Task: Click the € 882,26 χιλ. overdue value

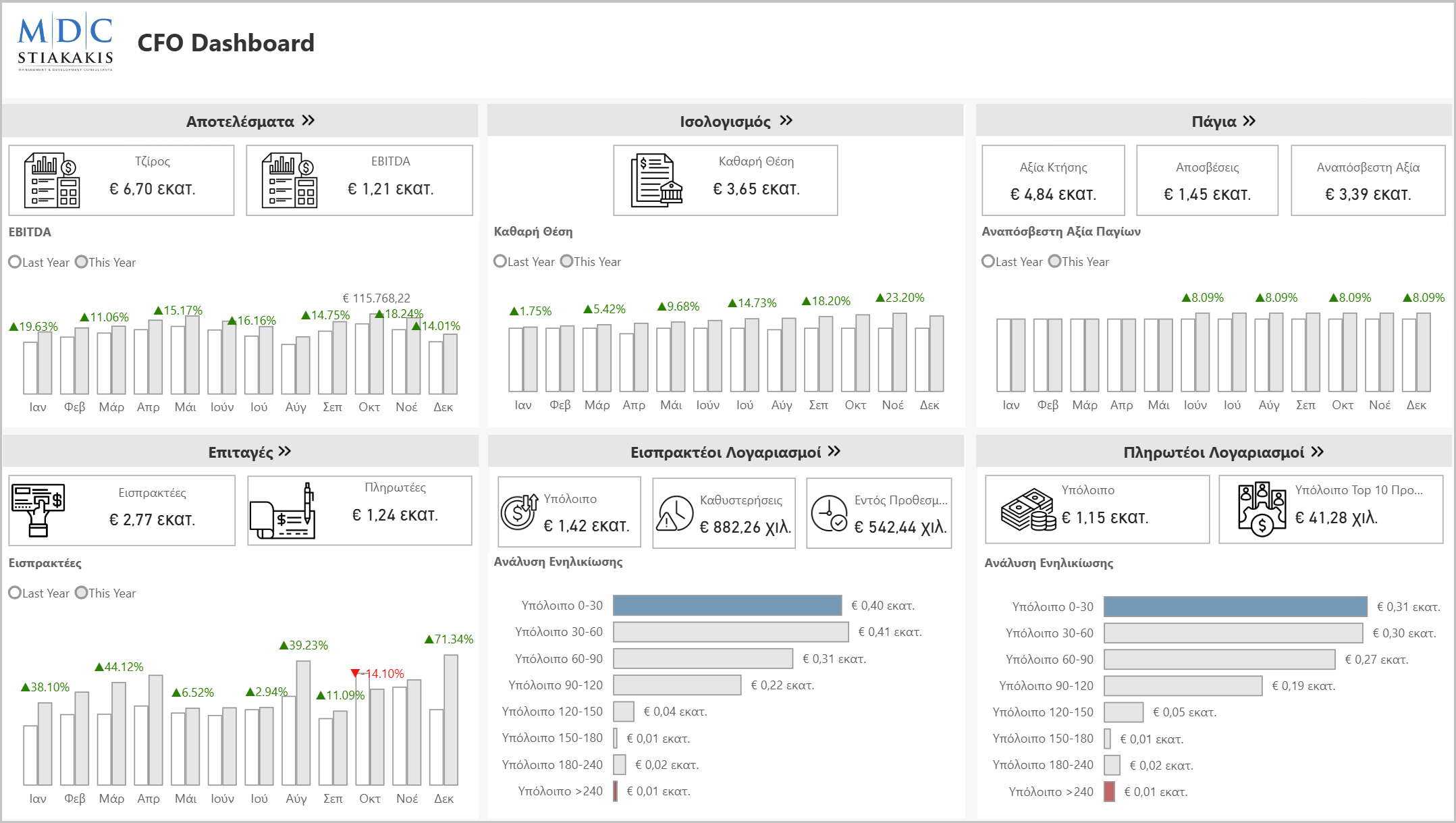Action: tap(745, 527)
